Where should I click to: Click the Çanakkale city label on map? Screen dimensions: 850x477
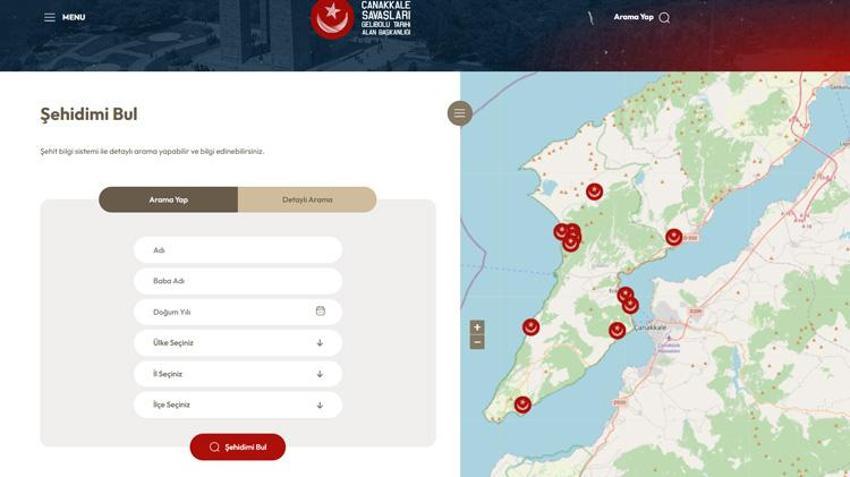pos(650,327)
